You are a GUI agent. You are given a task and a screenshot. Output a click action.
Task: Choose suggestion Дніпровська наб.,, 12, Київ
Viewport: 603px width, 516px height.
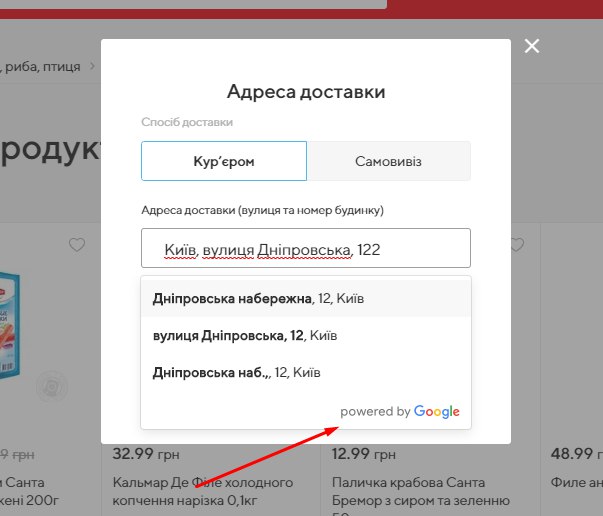click(x=306, y=372)
